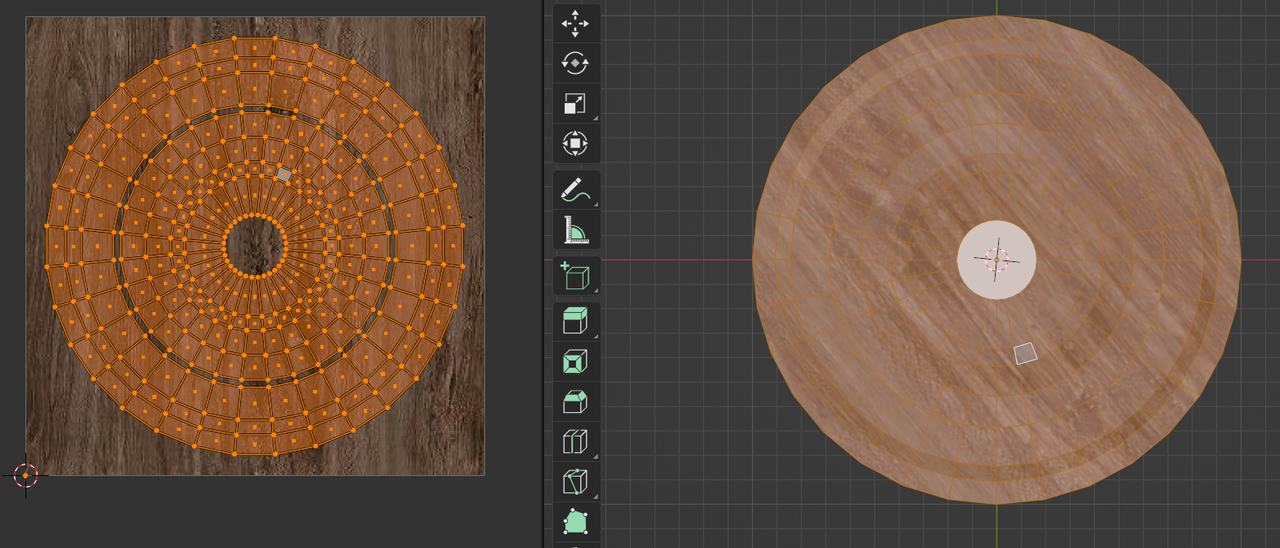Select the Inset Faces tool
1280x548 pixels.
[x=576, y=361]
